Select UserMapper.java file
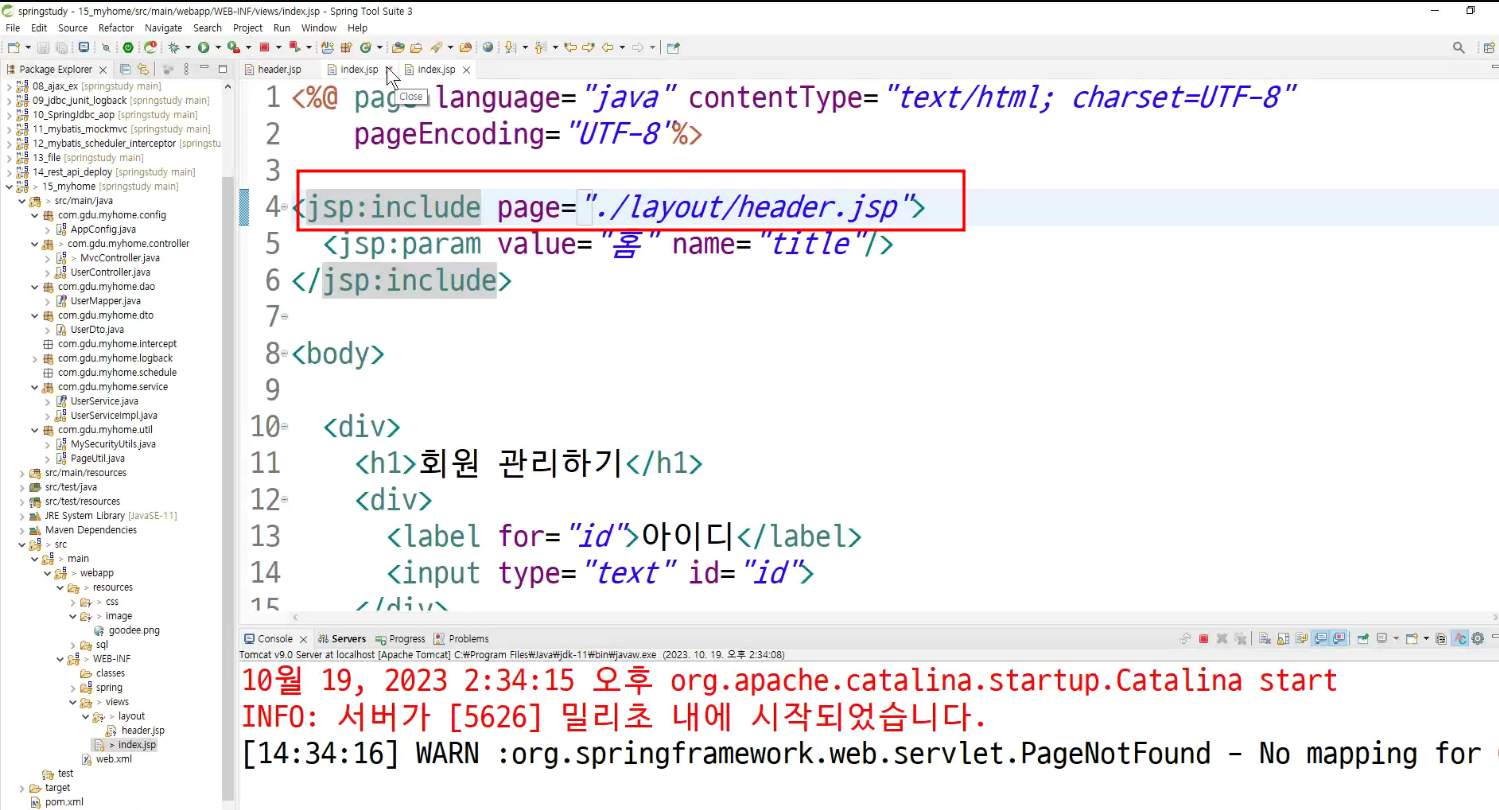Screen dimensions: 1499x810 105,301
